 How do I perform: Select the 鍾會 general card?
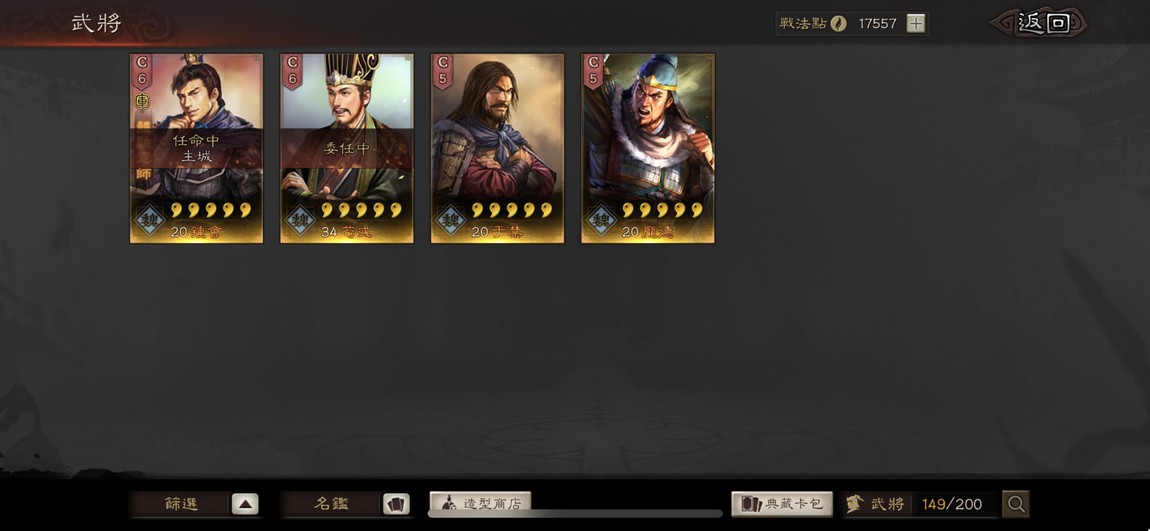click(x=197, y=148)
